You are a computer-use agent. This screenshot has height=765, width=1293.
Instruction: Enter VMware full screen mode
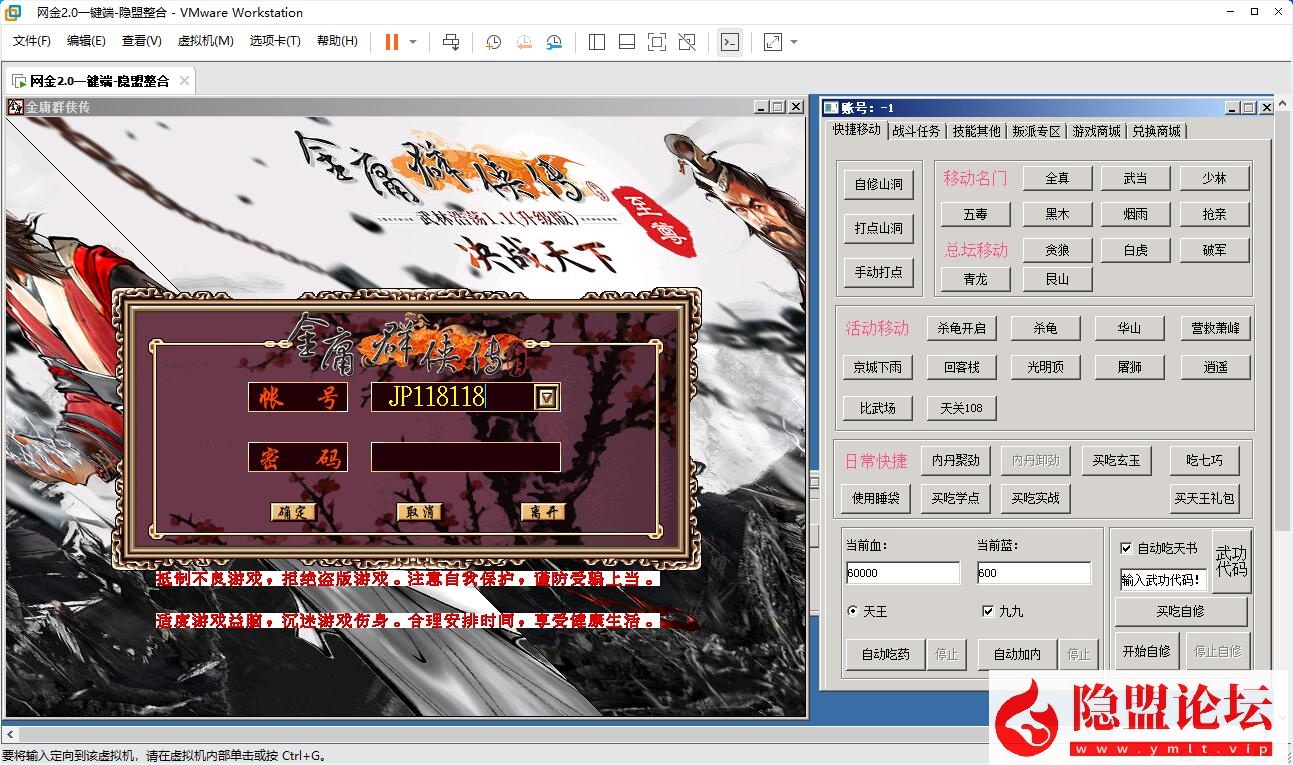pyautogui.click(x=656, y=42)
